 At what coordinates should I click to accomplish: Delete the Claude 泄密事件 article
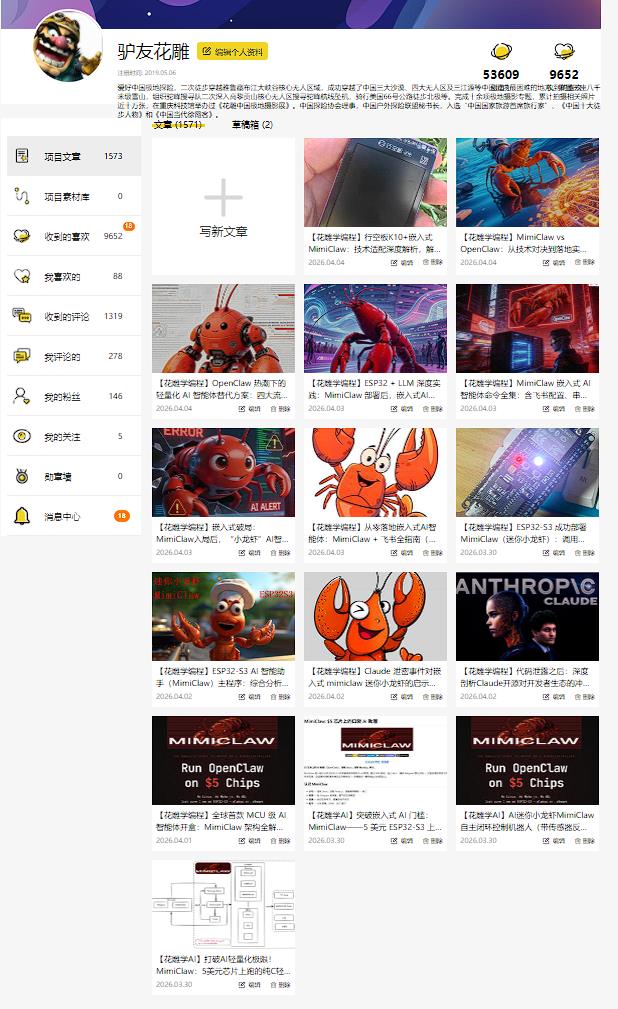433,697
